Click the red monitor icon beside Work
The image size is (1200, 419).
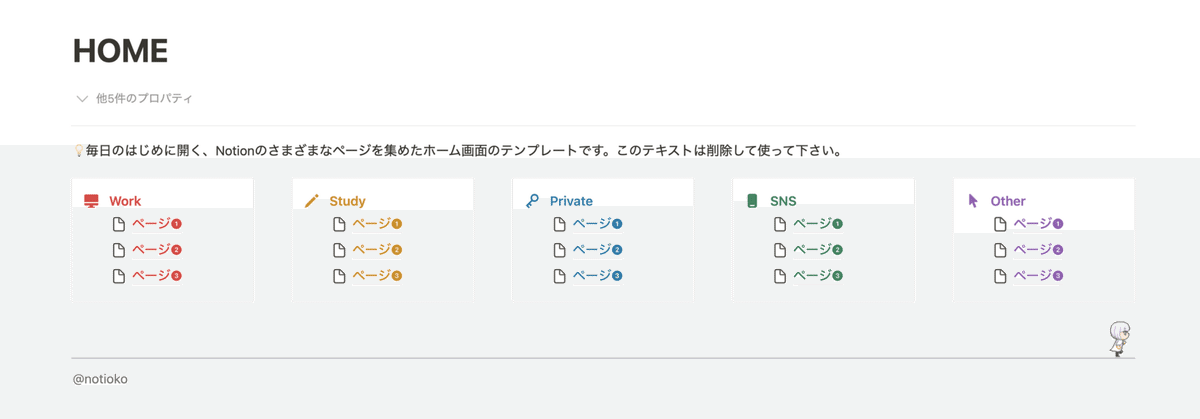point(92,201)
